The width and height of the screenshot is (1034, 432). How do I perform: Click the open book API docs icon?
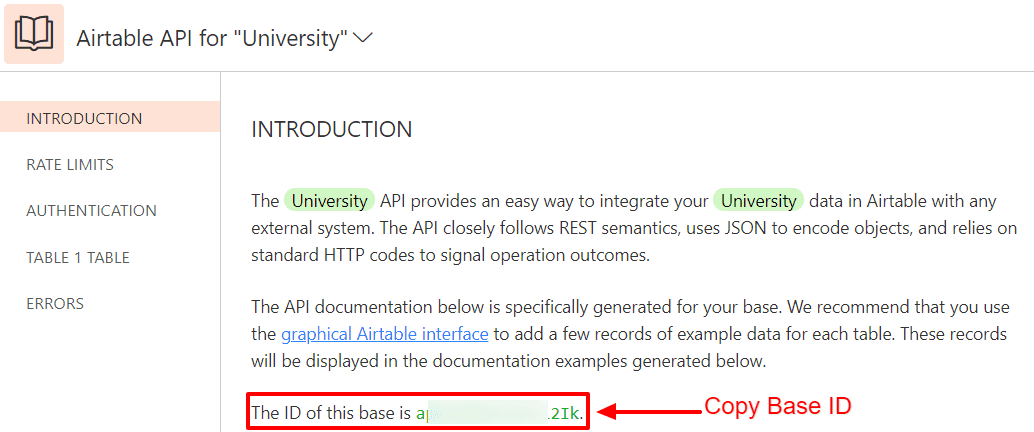34,34
